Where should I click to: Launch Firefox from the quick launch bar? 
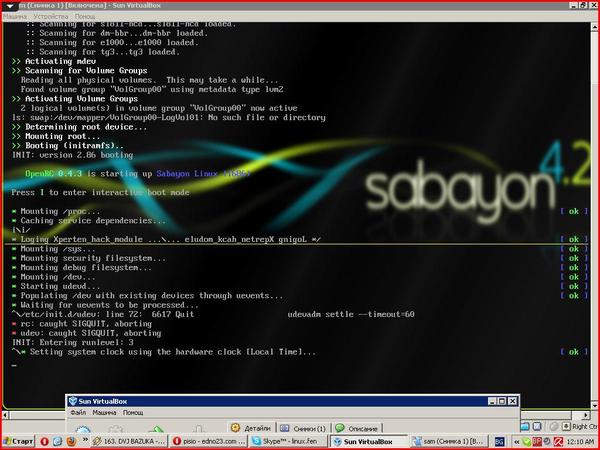[x=71, y=442]
